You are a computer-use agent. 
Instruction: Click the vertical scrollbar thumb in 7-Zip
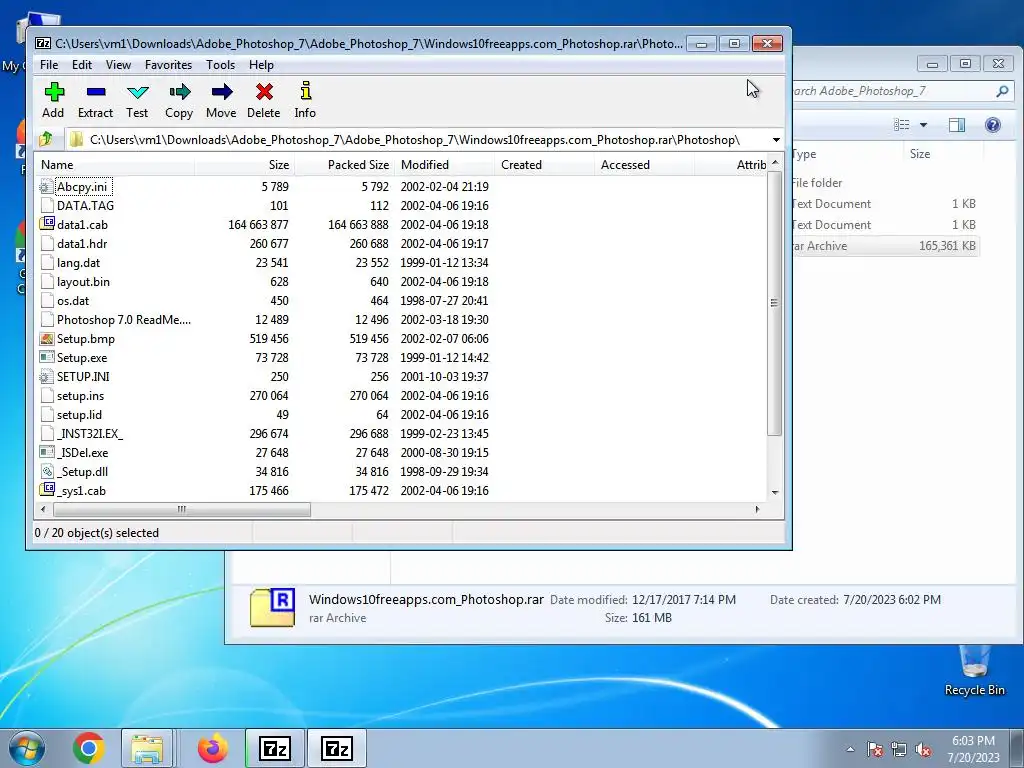[x=775, y=303]
